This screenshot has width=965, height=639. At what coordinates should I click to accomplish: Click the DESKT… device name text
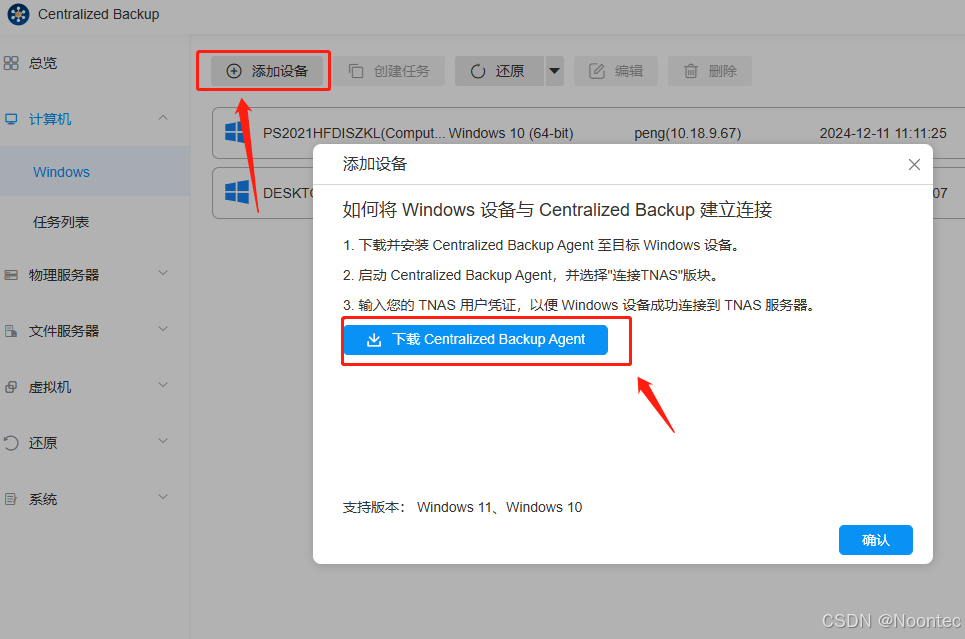(288, 193)
